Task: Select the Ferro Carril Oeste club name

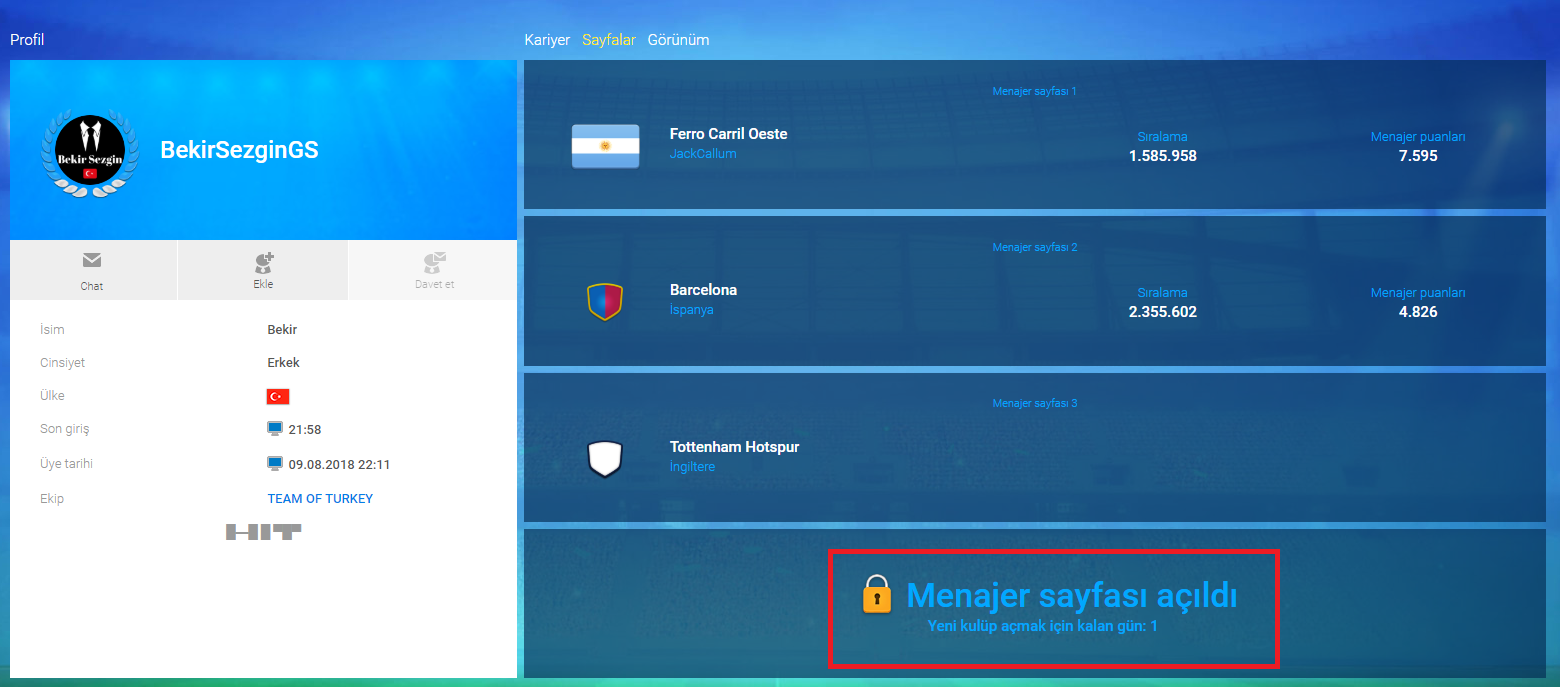Action: click(x=729, y=134)
